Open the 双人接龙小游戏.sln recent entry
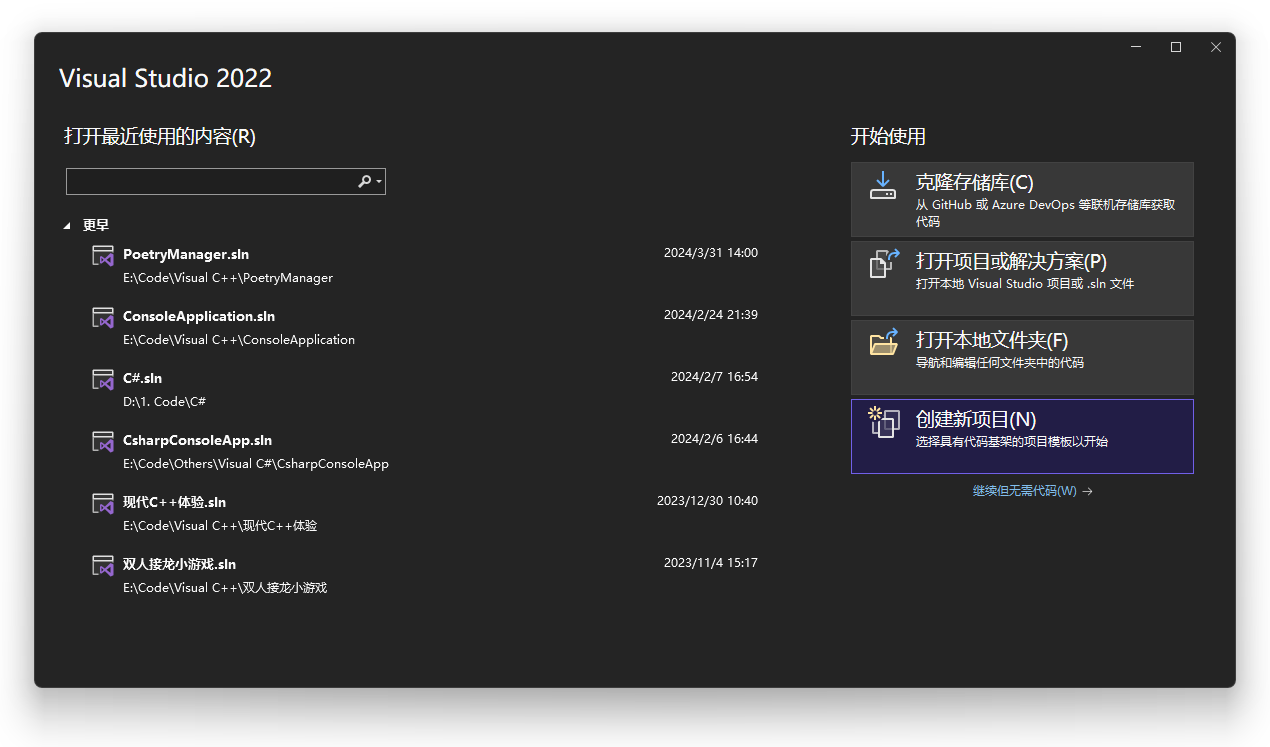The width and height of the screenshot is (1270, 747). click(179, 564)
